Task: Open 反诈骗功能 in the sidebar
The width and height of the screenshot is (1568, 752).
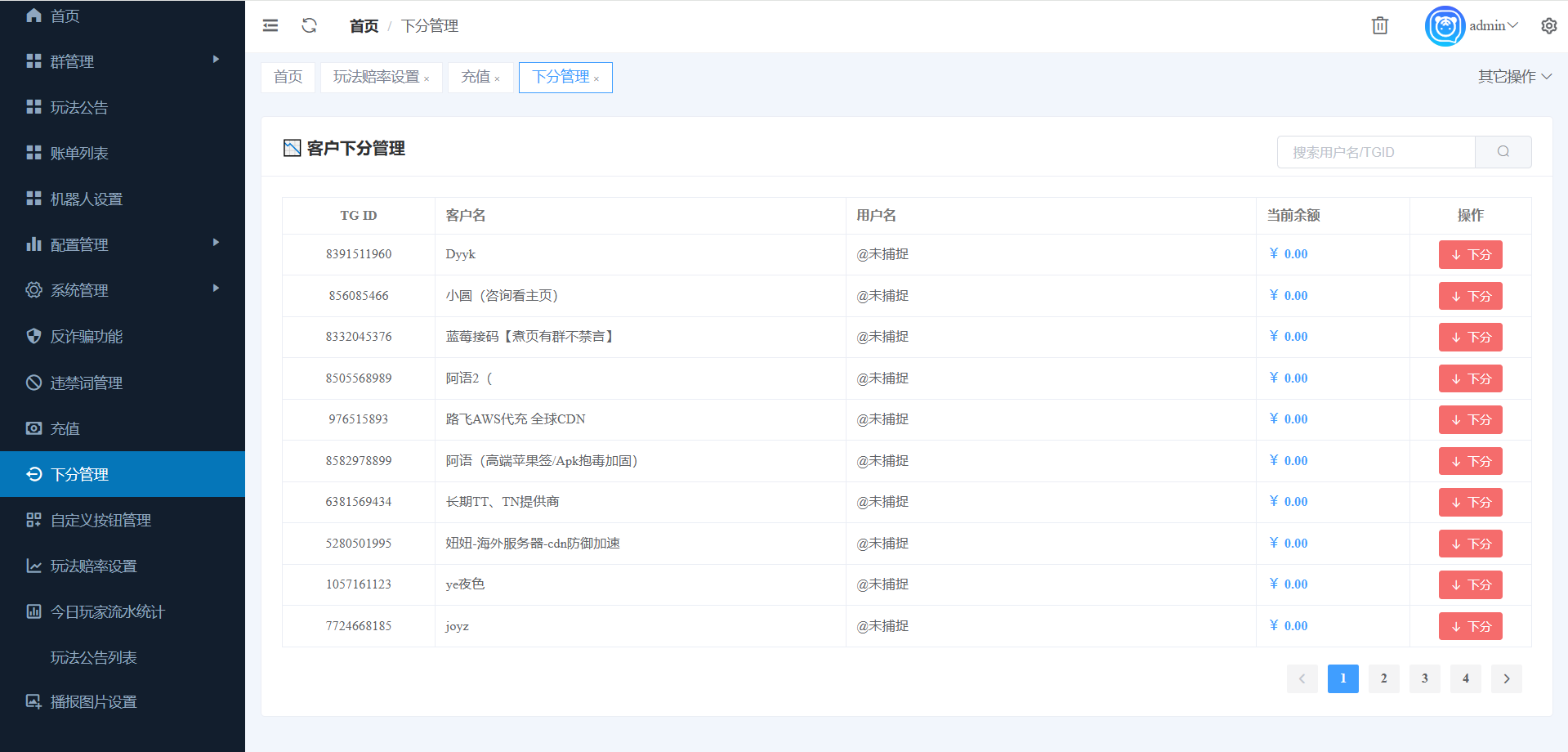Action: pyautogui.click(x=87, y=337)
